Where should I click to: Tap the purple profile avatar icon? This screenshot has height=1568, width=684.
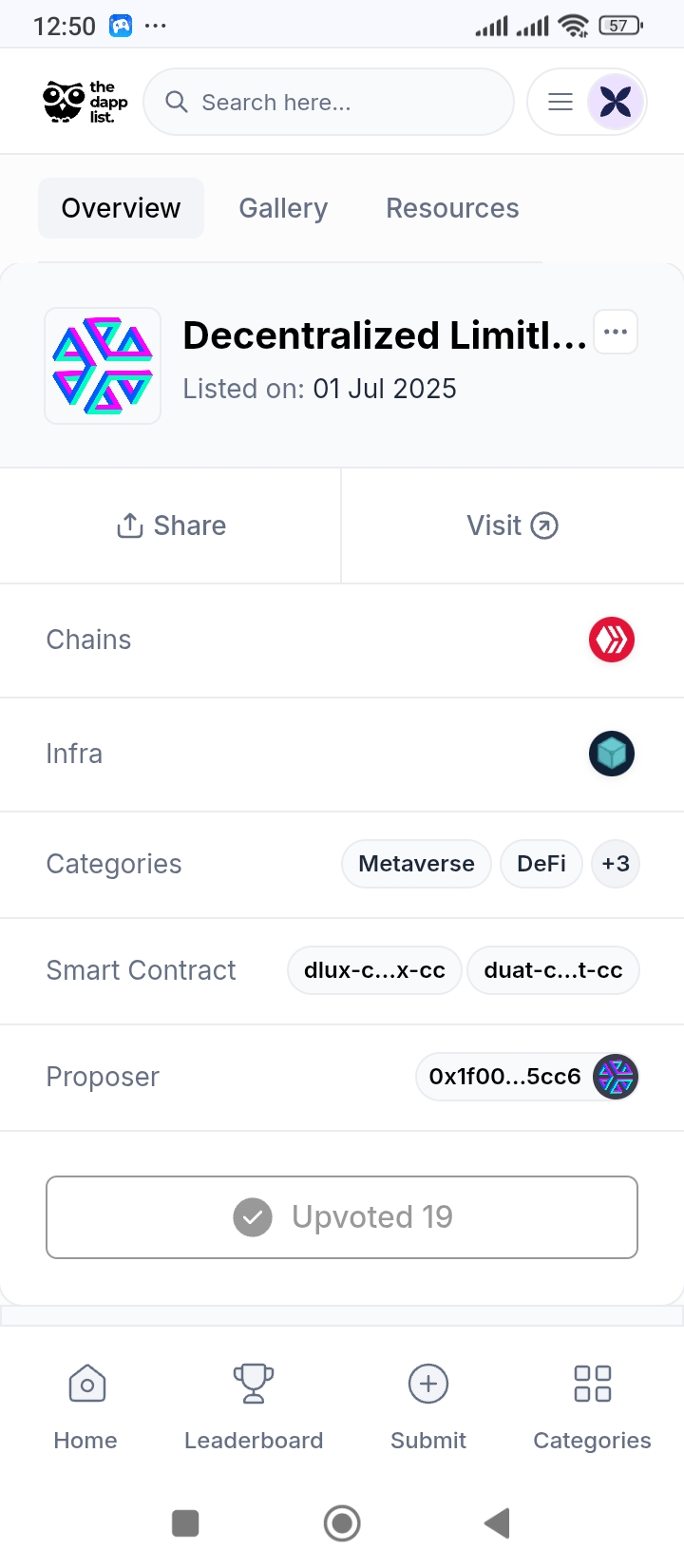pyautogui.click(x=616, y=102)
